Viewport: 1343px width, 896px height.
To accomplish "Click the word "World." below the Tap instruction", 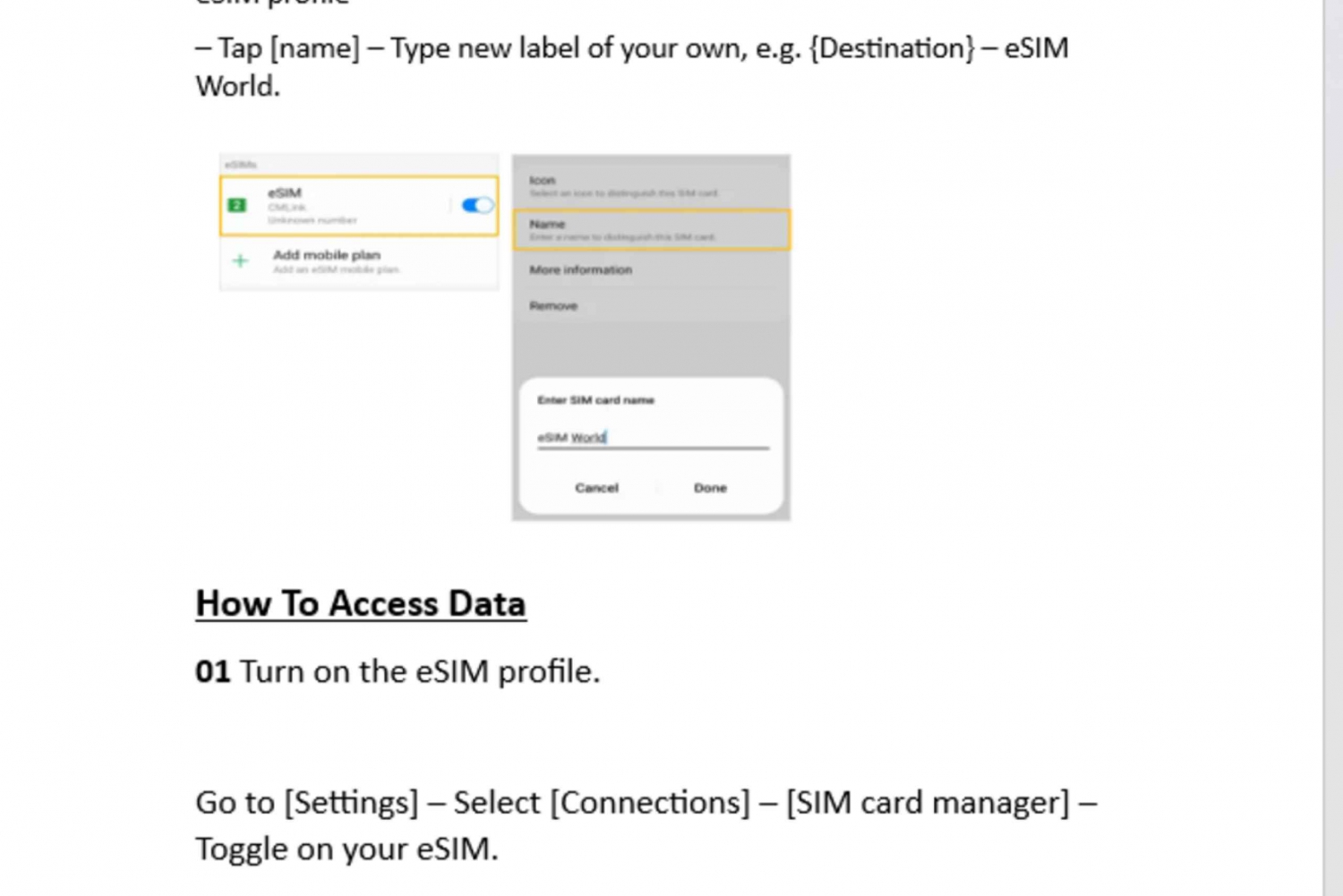I will pos(238,87).
